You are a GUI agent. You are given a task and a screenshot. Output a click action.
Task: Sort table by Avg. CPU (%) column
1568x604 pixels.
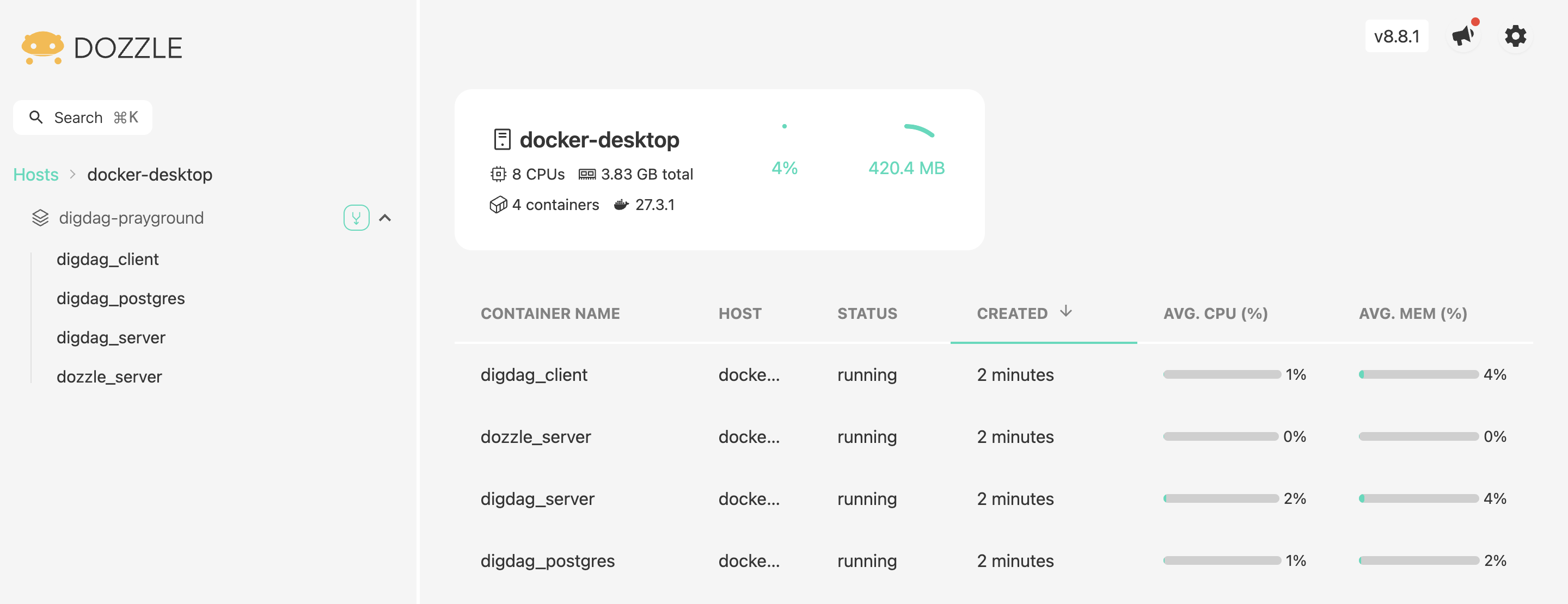click(x=1215, y=313)
